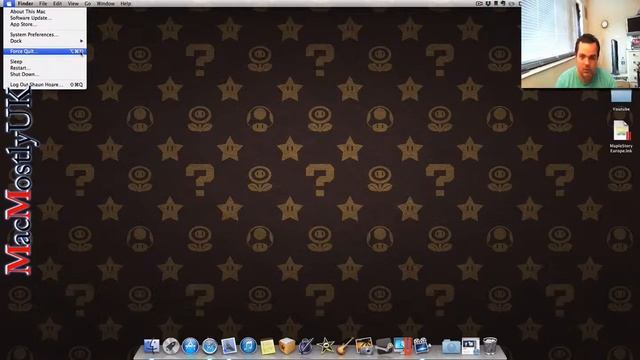Open the dark Steam-like Dock icon
The height and width of the screenshot is (360, 640).
[384, 346]
